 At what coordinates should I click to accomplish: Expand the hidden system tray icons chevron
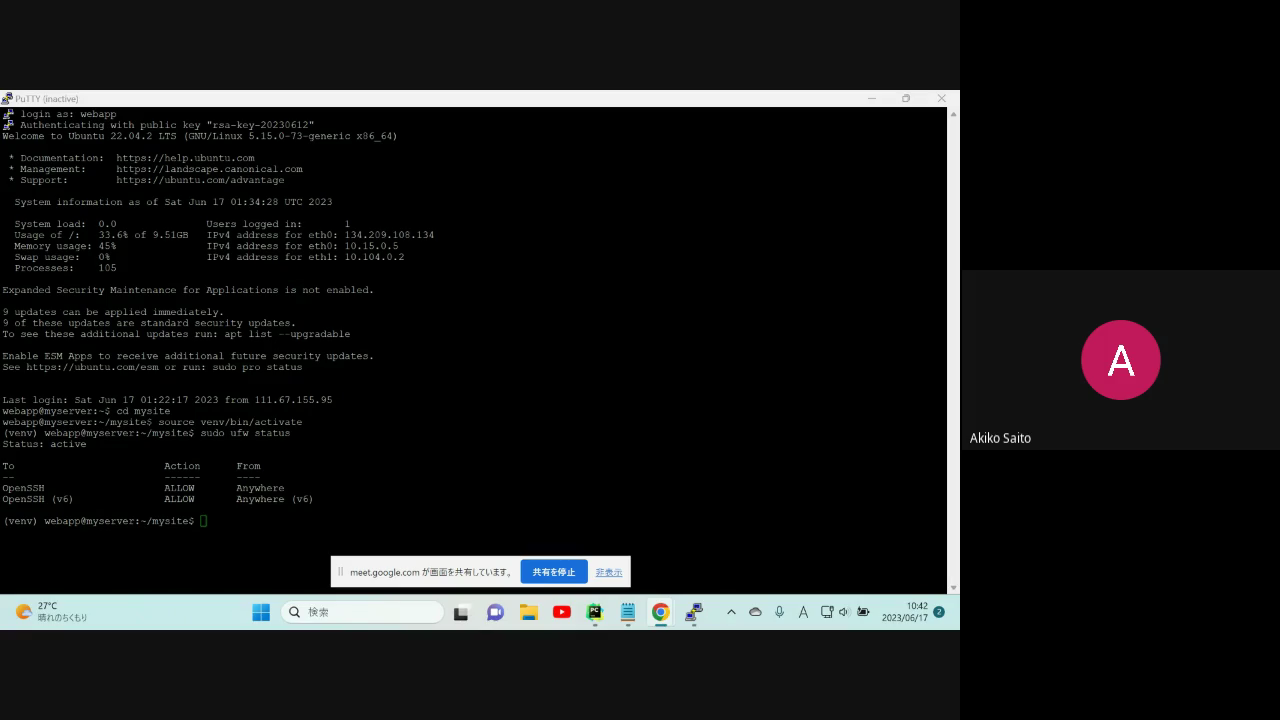click(x=731, y=612)
